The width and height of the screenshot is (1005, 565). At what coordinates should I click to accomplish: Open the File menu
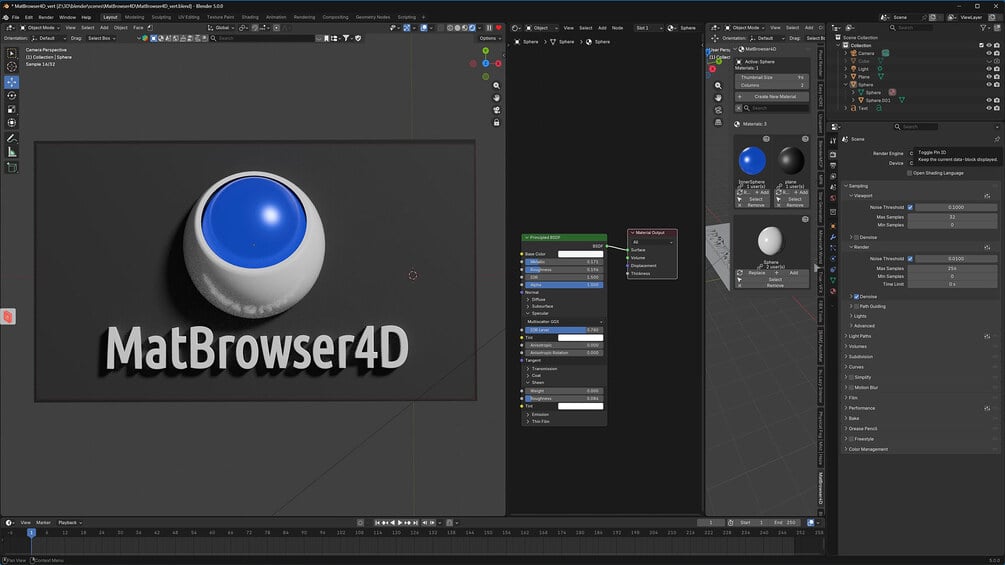15,17
